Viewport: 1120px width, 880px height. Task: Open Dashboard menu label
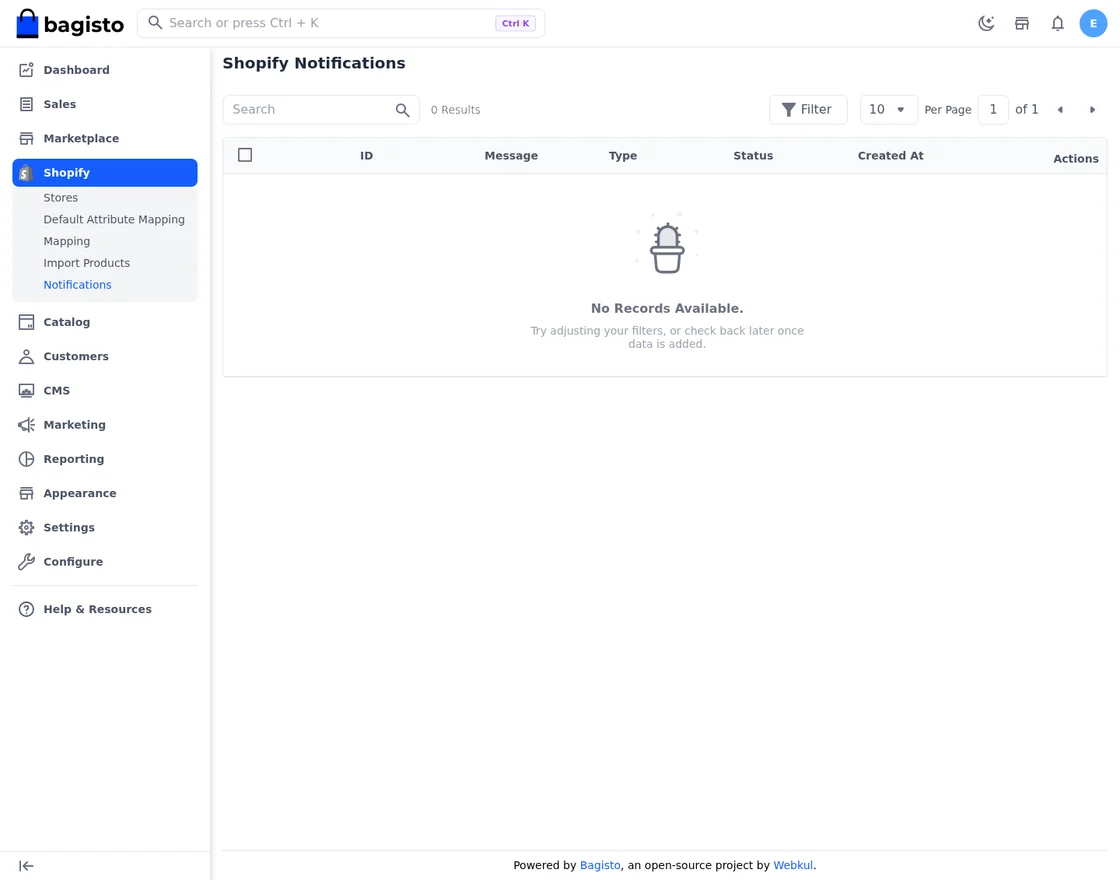click(76, 70)
